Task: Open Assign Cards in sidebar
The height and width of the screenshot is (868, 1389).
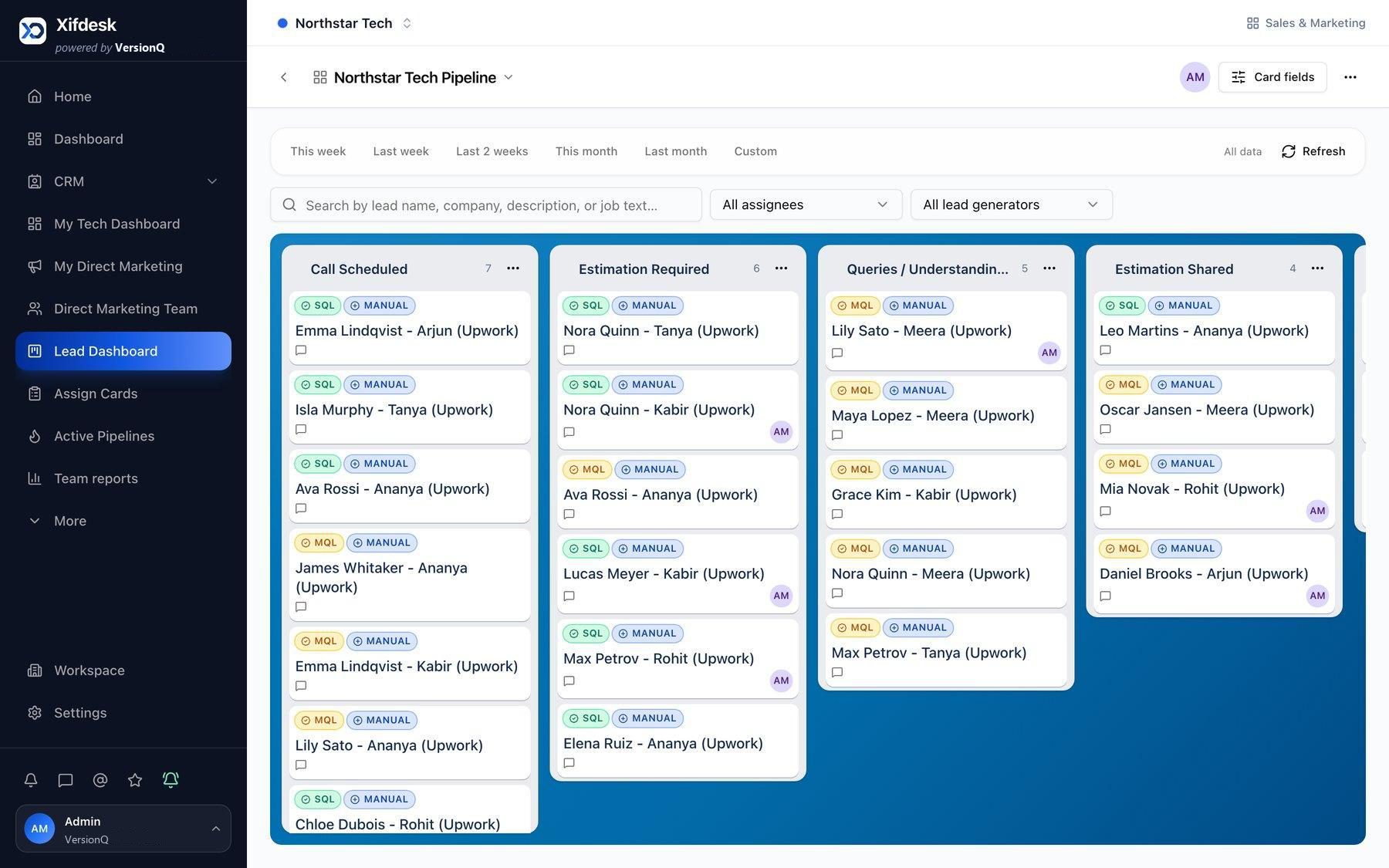Action: [x=123, y=393]
